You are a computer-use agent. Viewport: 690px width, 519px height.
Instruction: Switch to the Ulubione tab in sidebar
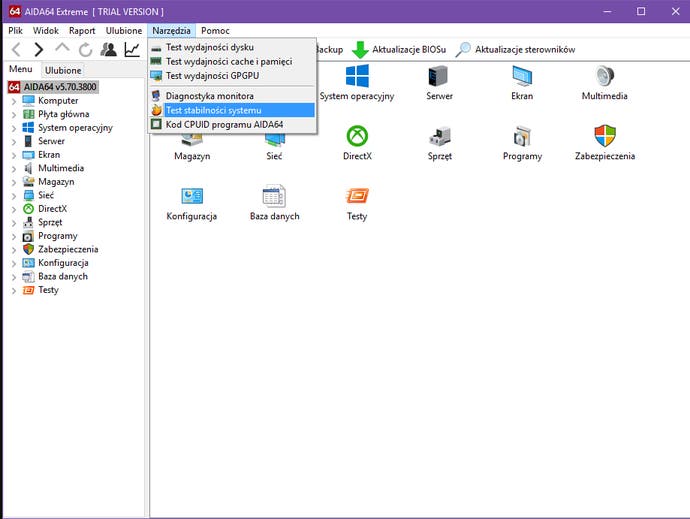[63, 70]
